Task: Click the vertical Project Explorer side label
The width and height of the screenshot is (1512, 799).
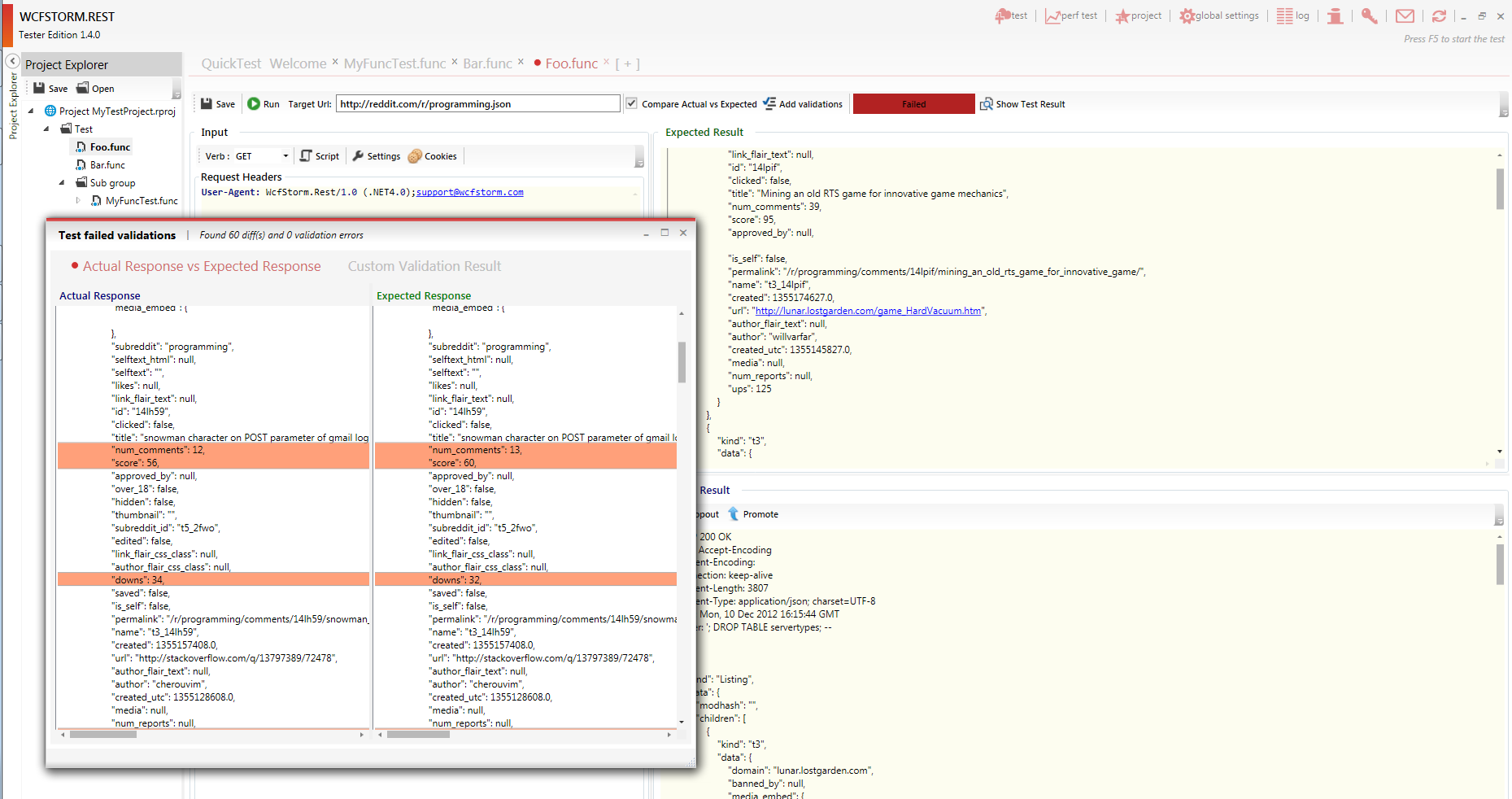Action: click(12, 106)
